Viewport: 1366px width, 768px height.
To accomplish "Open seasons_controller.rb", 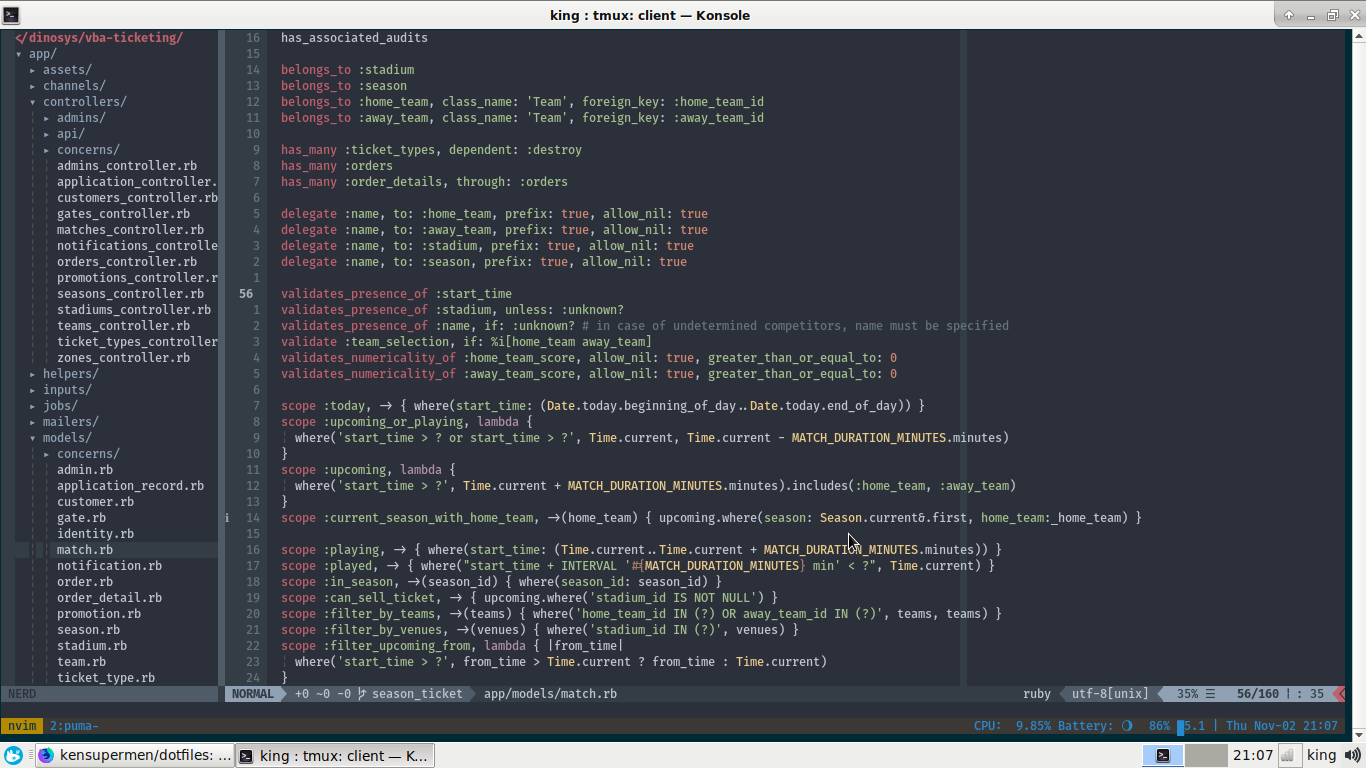I will click(x=130, y=294).
